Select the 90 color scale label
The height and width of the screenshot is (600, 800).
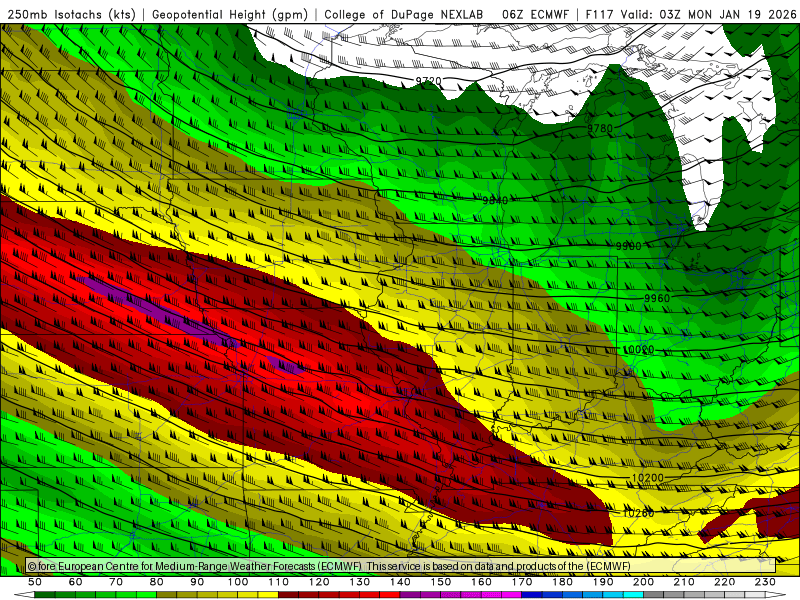point(197,582)
